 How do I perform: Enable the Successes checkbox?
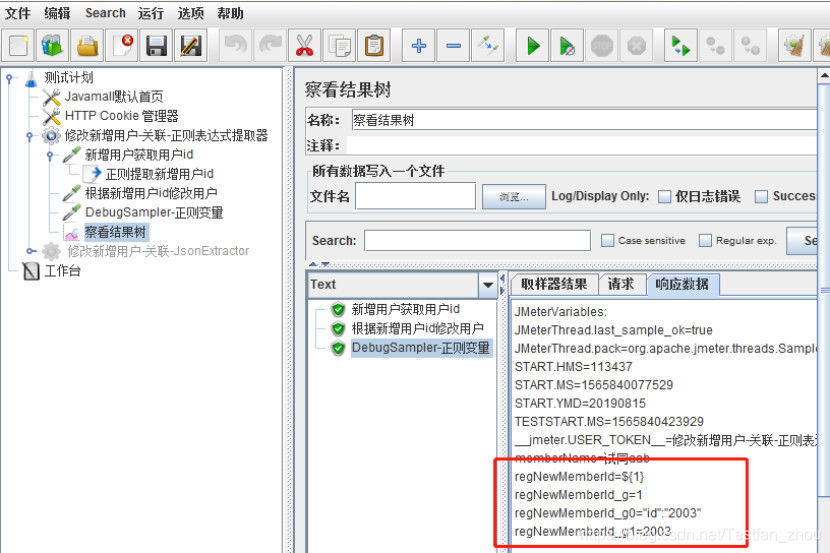tap(761, 196)
